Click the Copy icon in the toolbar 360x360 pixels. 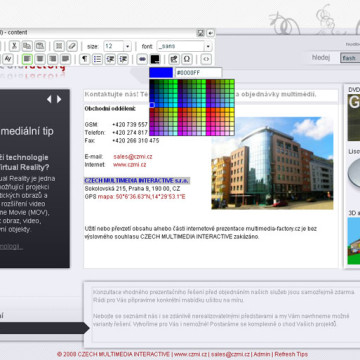(27, 46)
